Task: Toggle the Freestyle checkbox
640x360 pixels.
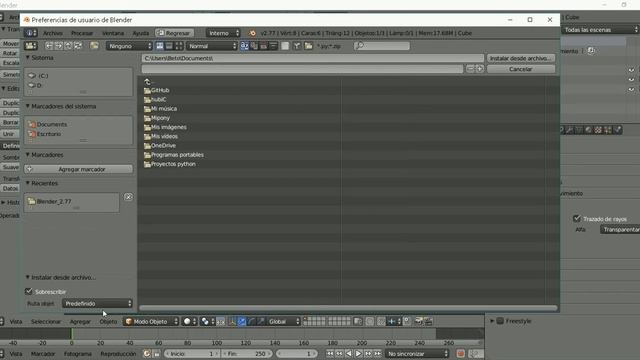Action: point(500,321)
